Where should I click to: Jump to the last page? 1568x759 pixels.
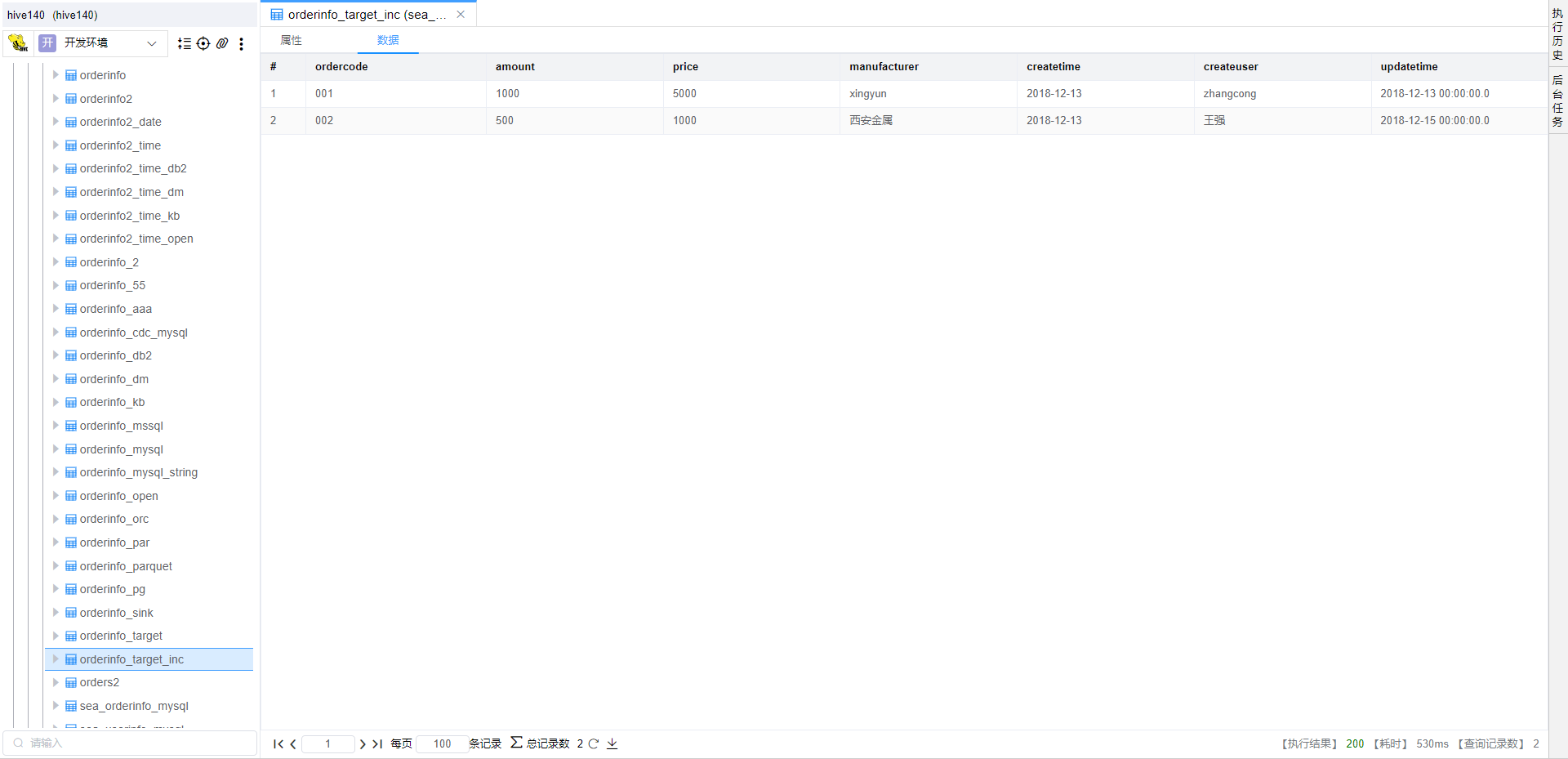(377, 744)
